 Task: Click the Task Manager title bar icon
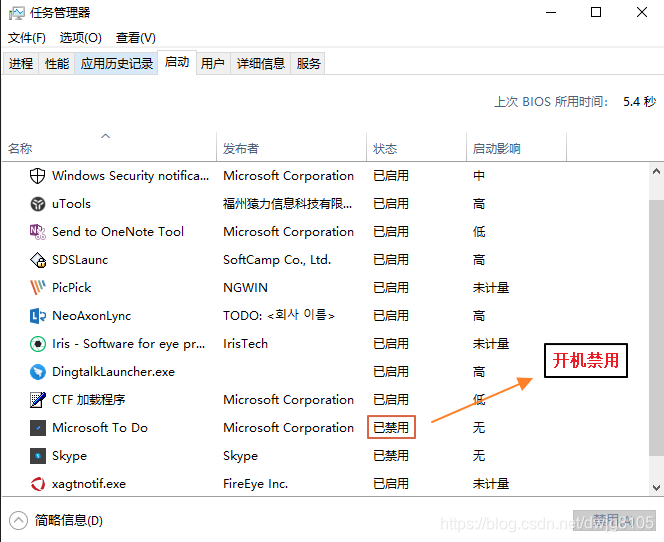(x=17, y=13)
